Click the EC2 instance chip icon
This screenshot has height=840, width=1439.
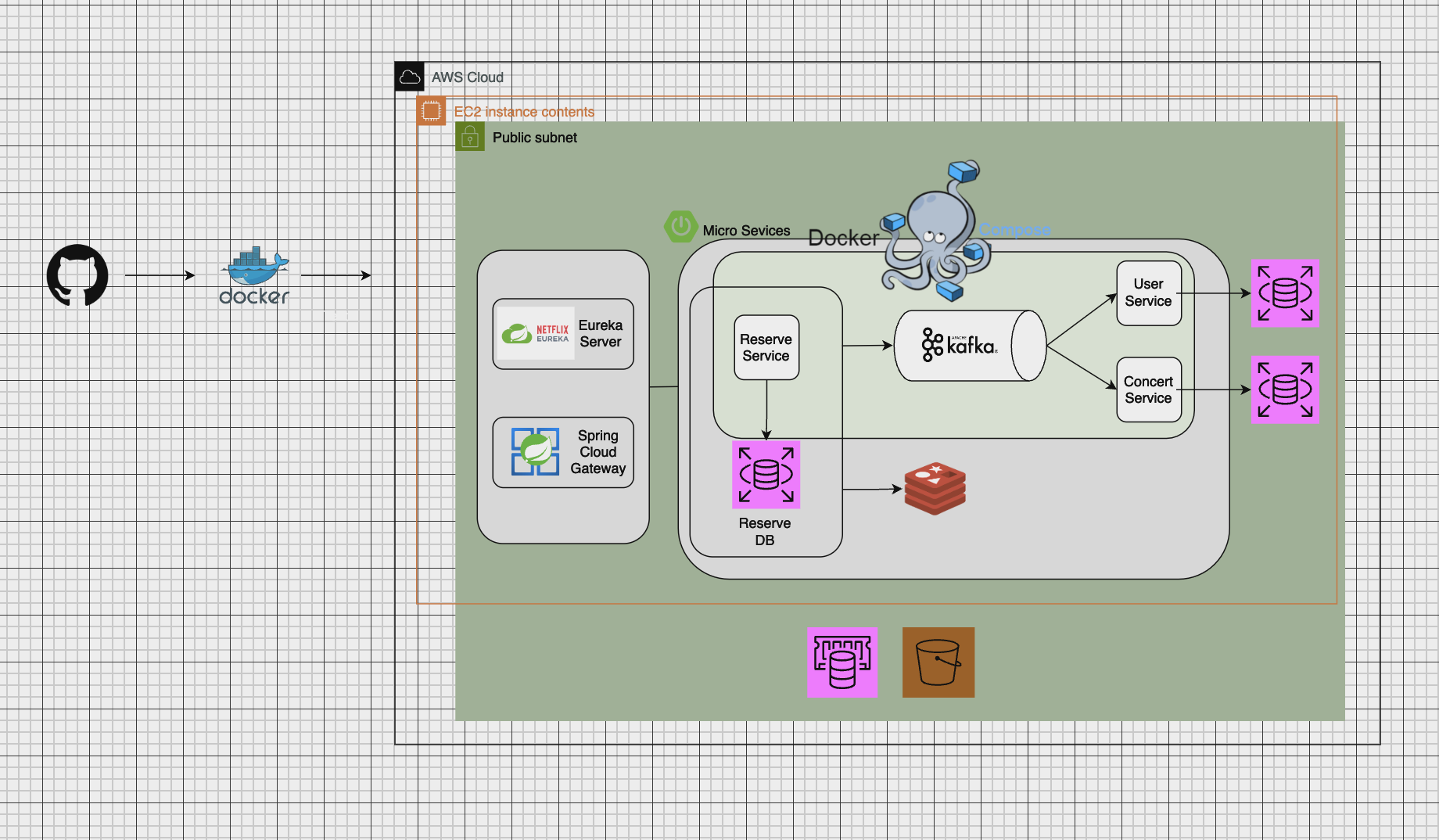point(431,111)
